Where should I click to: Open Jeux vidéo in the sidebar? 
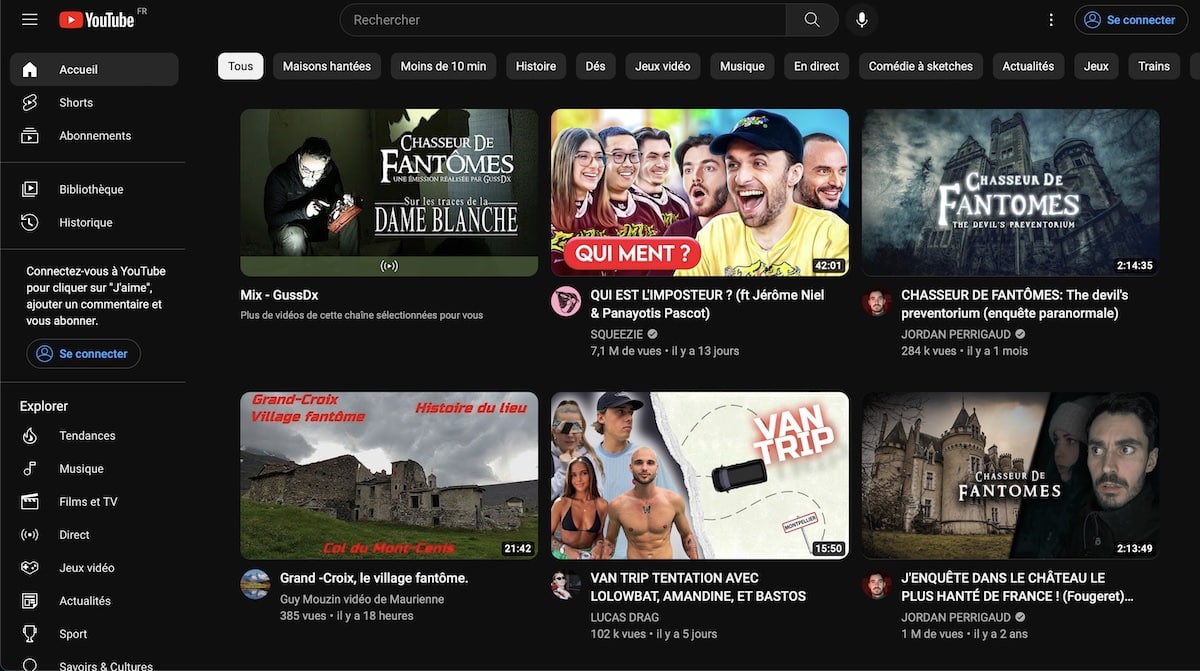94,567
